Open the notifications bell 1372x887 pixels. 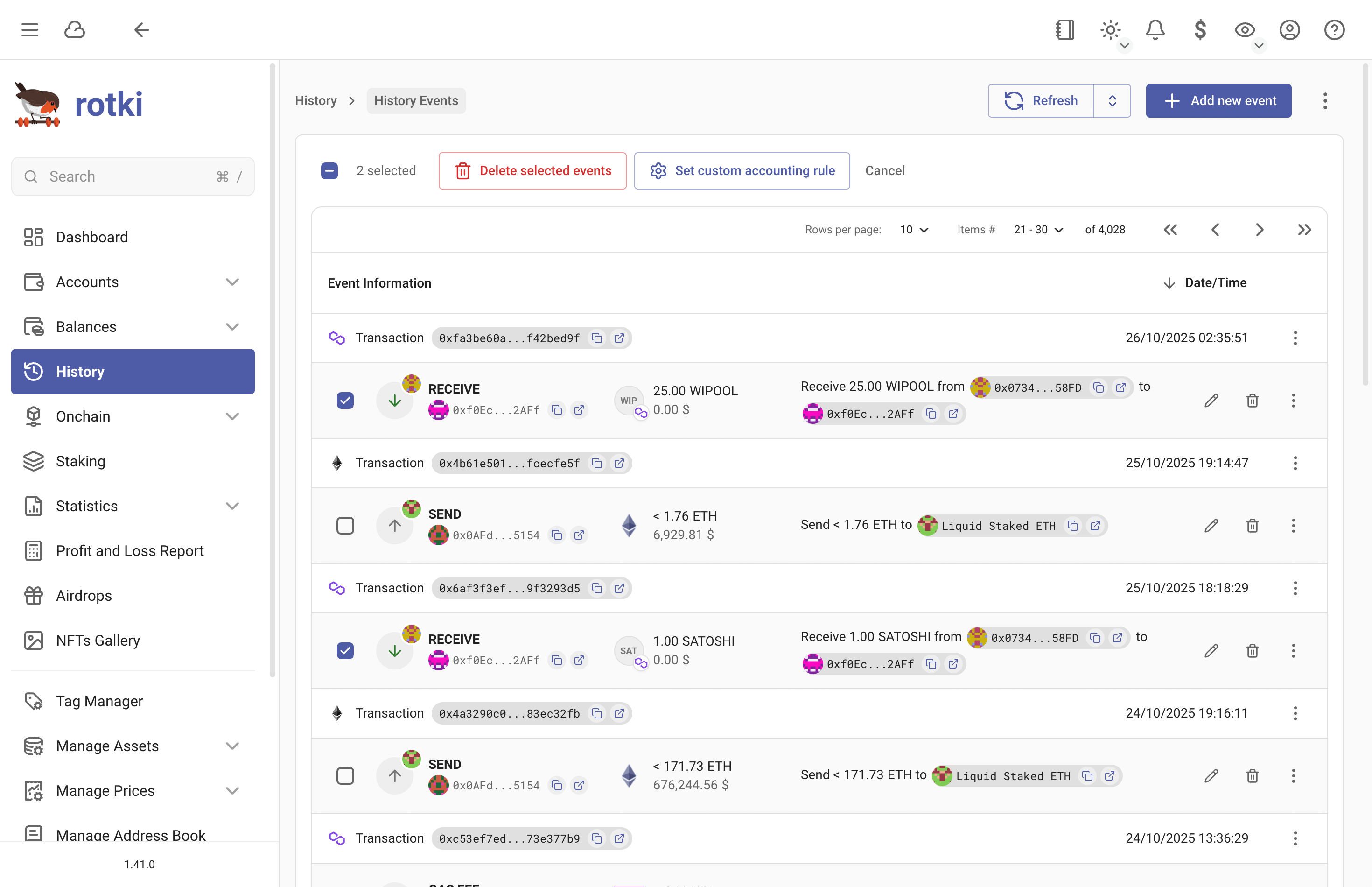[x=1155, y=30]
